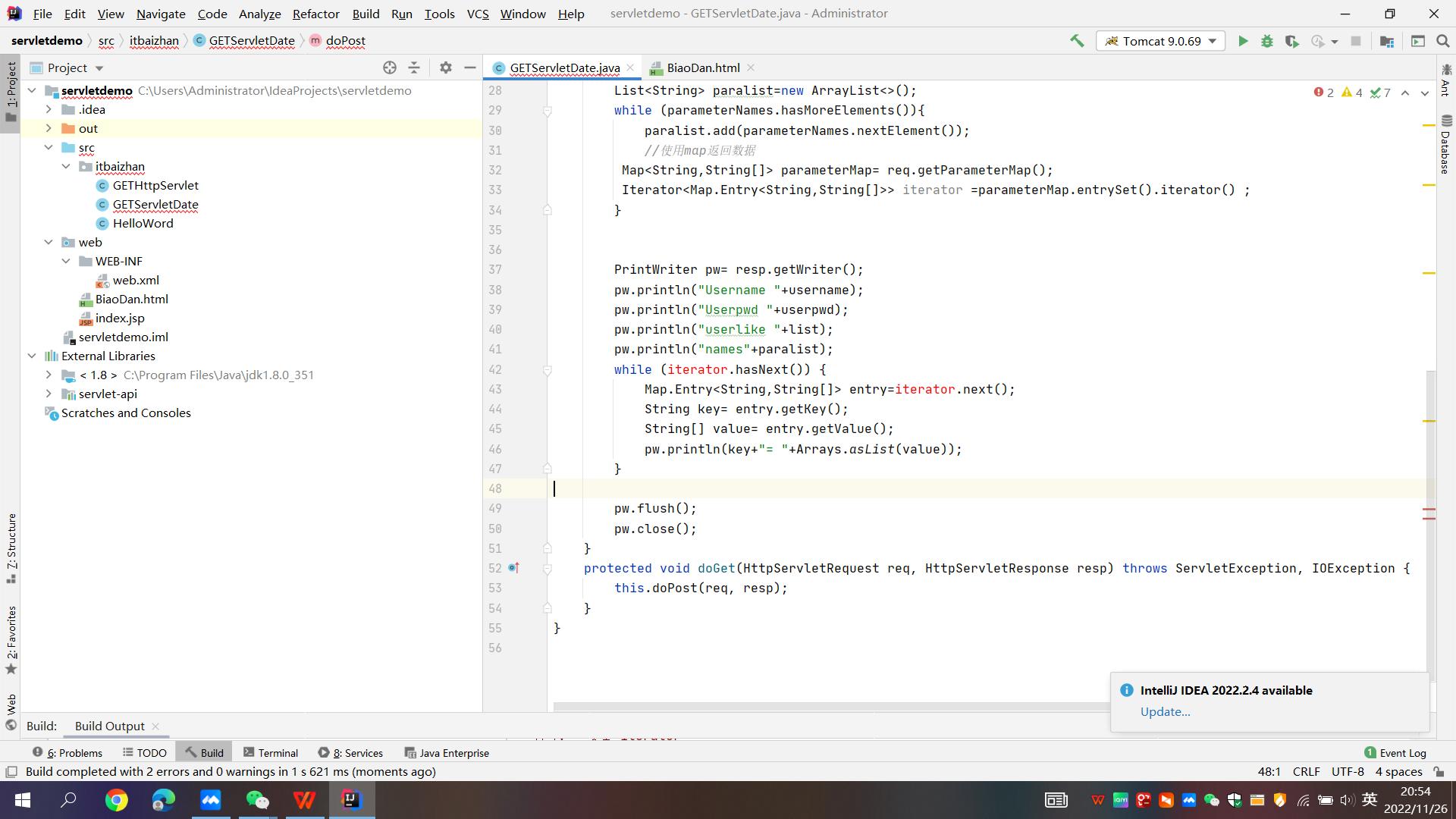Open the Java Enterprise tool window

point(447,753)
